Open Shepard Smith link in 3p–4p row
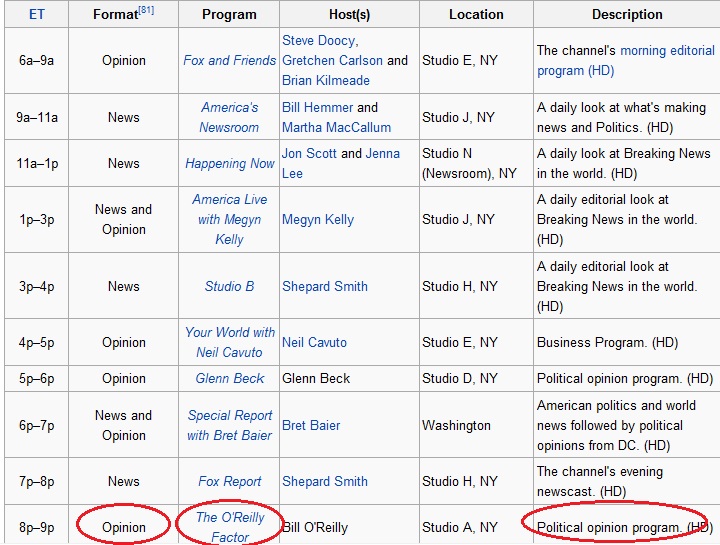720x545 pixels. coord(325,286)
